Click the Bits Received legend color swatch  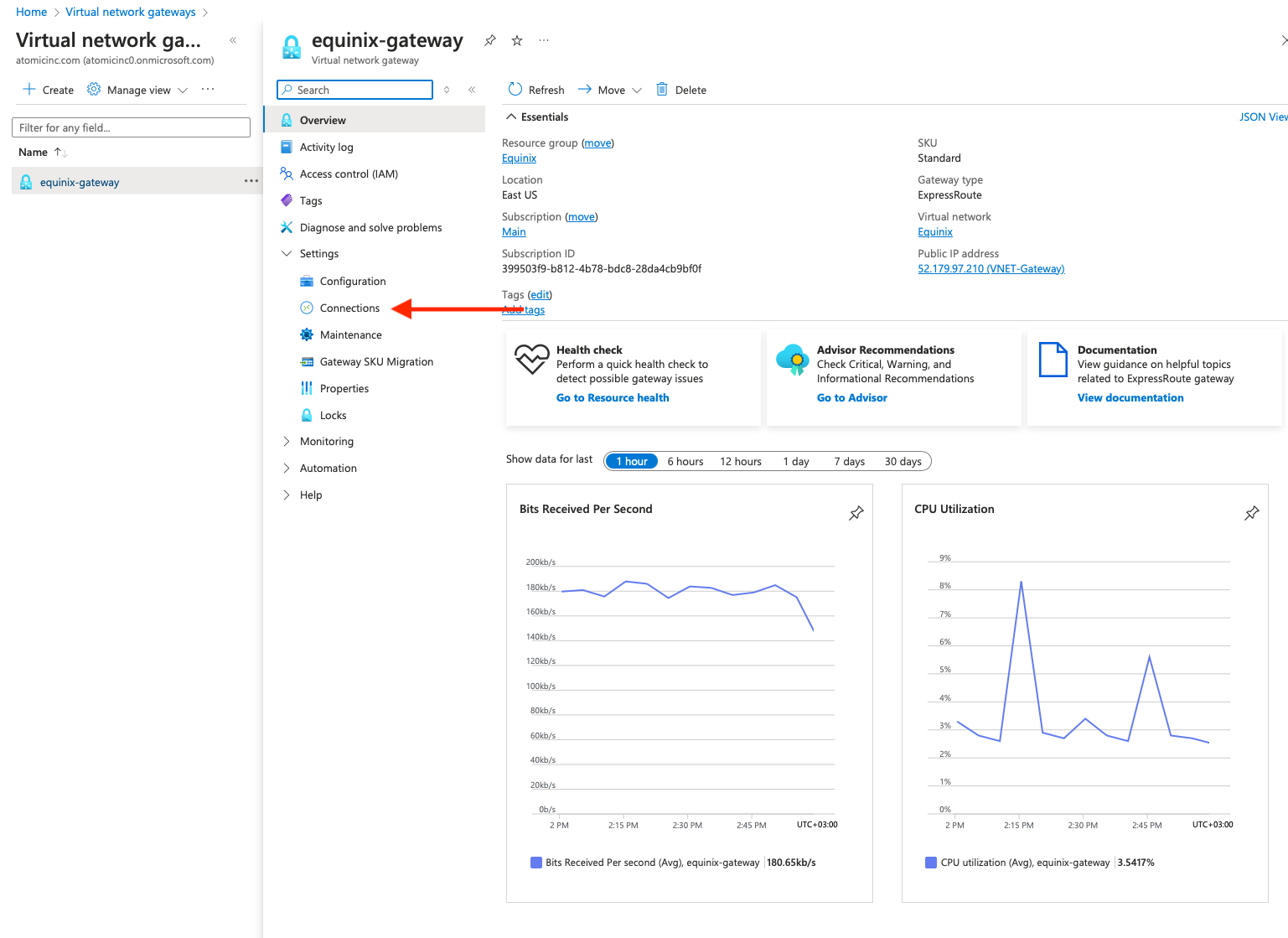pyautogui.click(x=536, y=863)
